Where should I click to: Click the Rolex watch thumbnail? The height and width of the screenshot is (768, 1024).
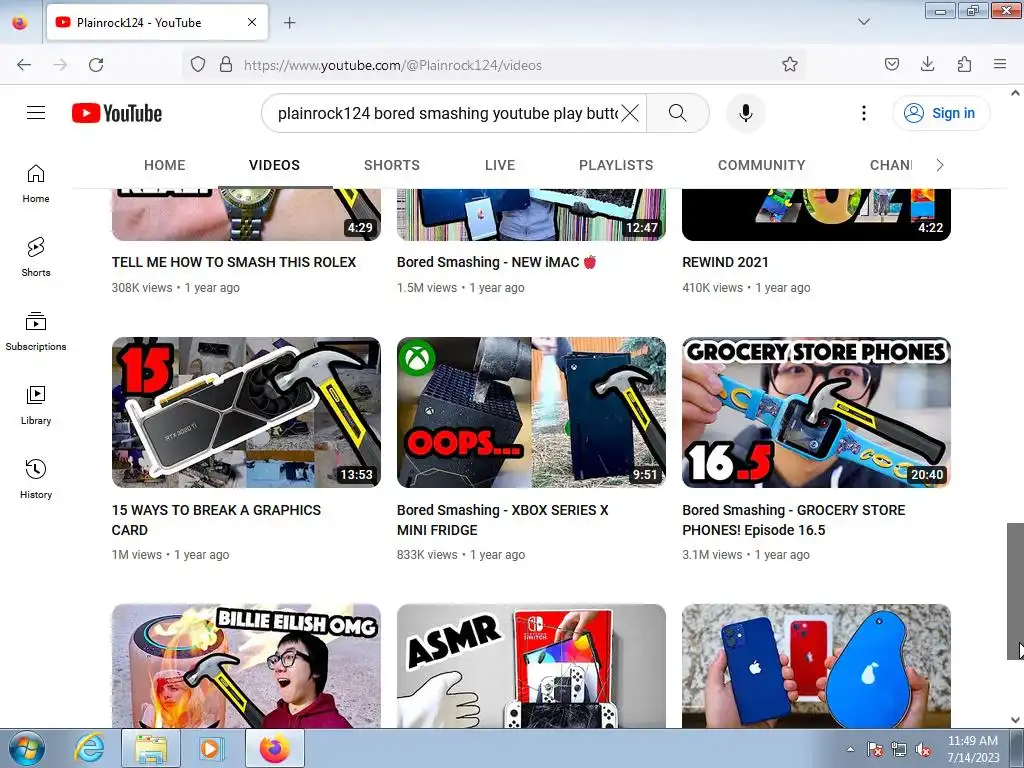[246, 215]
